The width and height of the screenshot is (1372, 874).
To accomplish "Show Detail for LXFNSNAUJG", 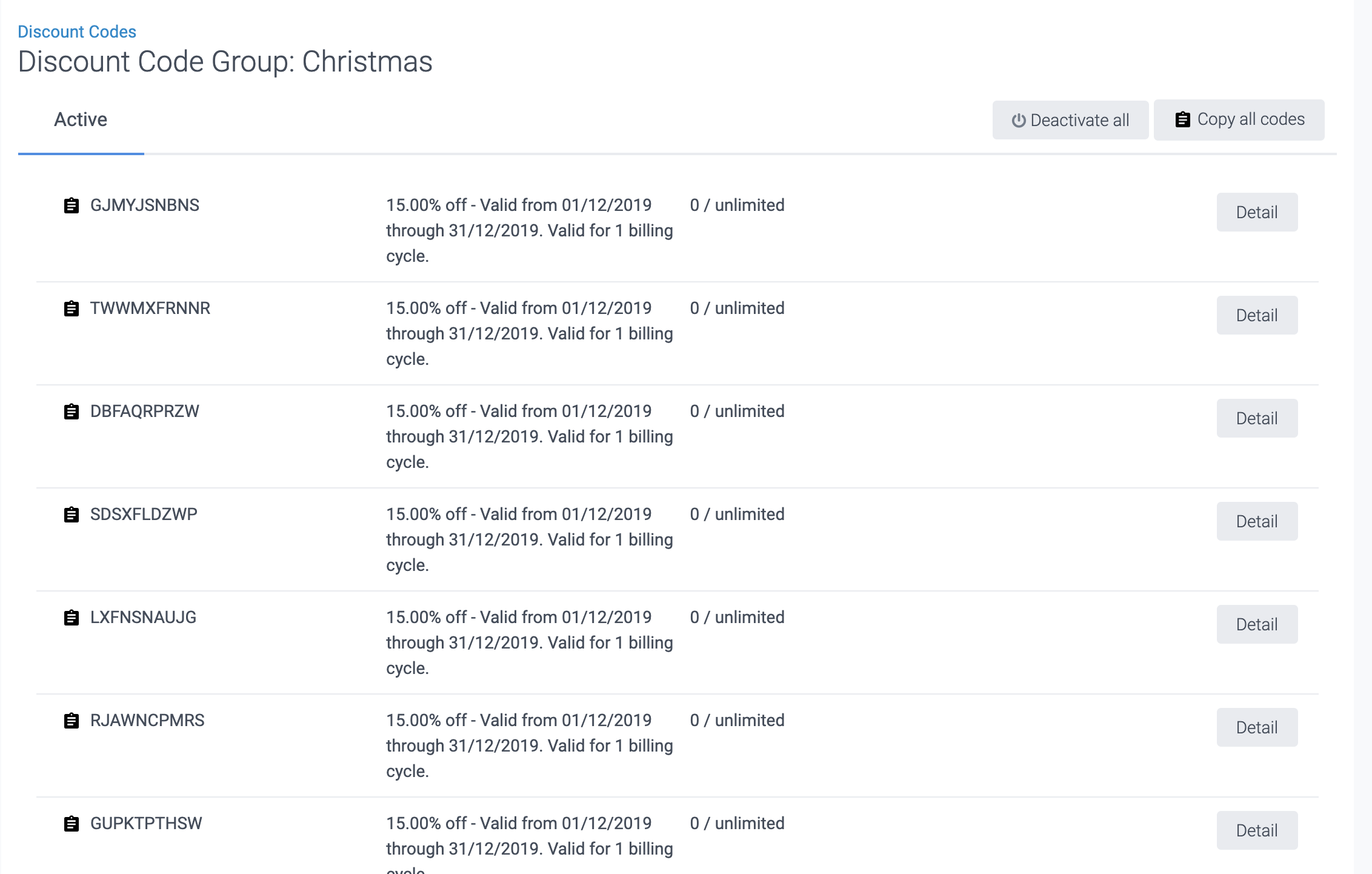I will pos(1257,624).
